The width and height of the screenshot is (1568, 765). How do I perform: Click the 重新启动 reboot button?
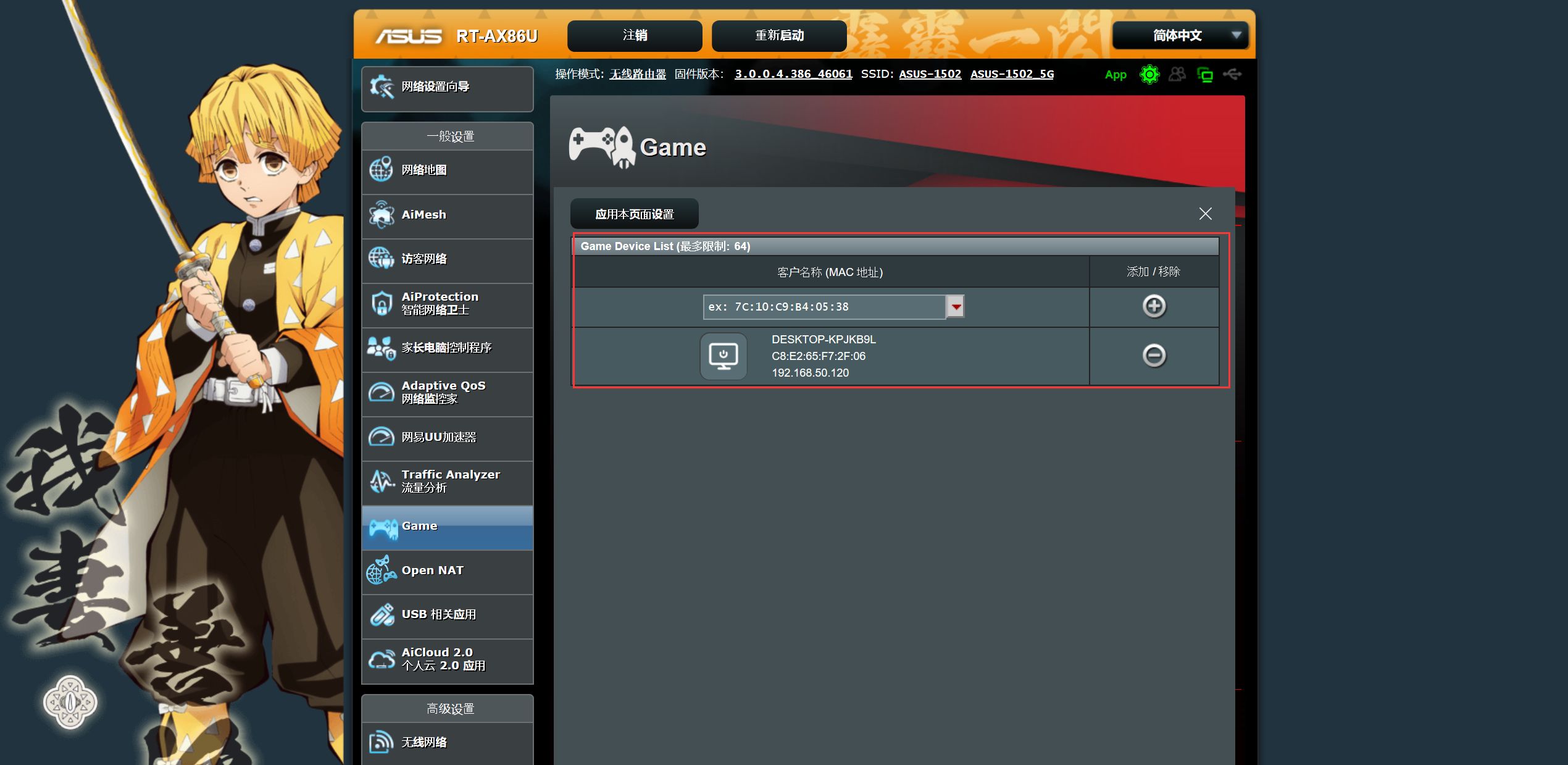pyautogui.click(x=779, y=35)
